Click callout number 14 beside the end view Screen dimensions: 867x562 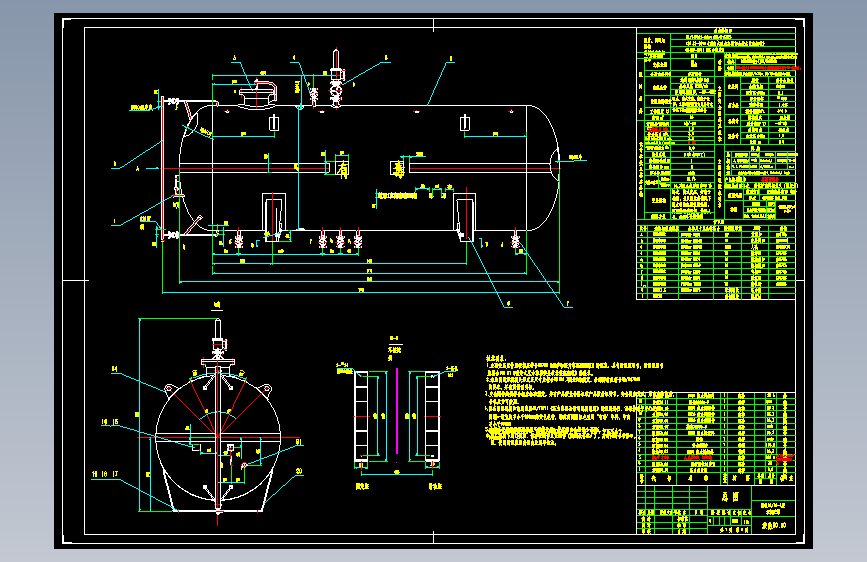[x=114, y=369]
